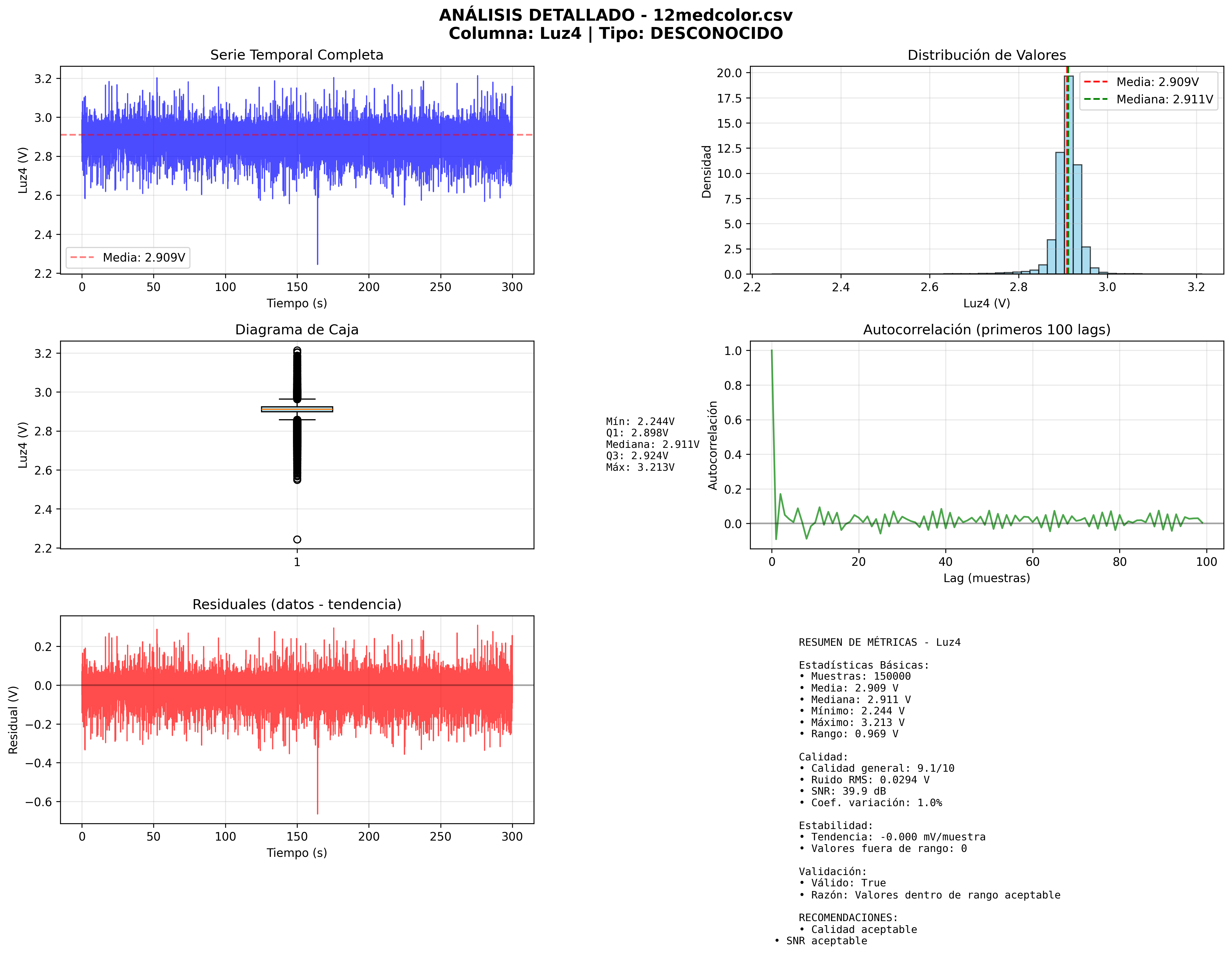Viewport: 1232px width, 966px height.
Task: Click the 'Calidad general: 9.1/10' text
Action: tap(876, 768)
